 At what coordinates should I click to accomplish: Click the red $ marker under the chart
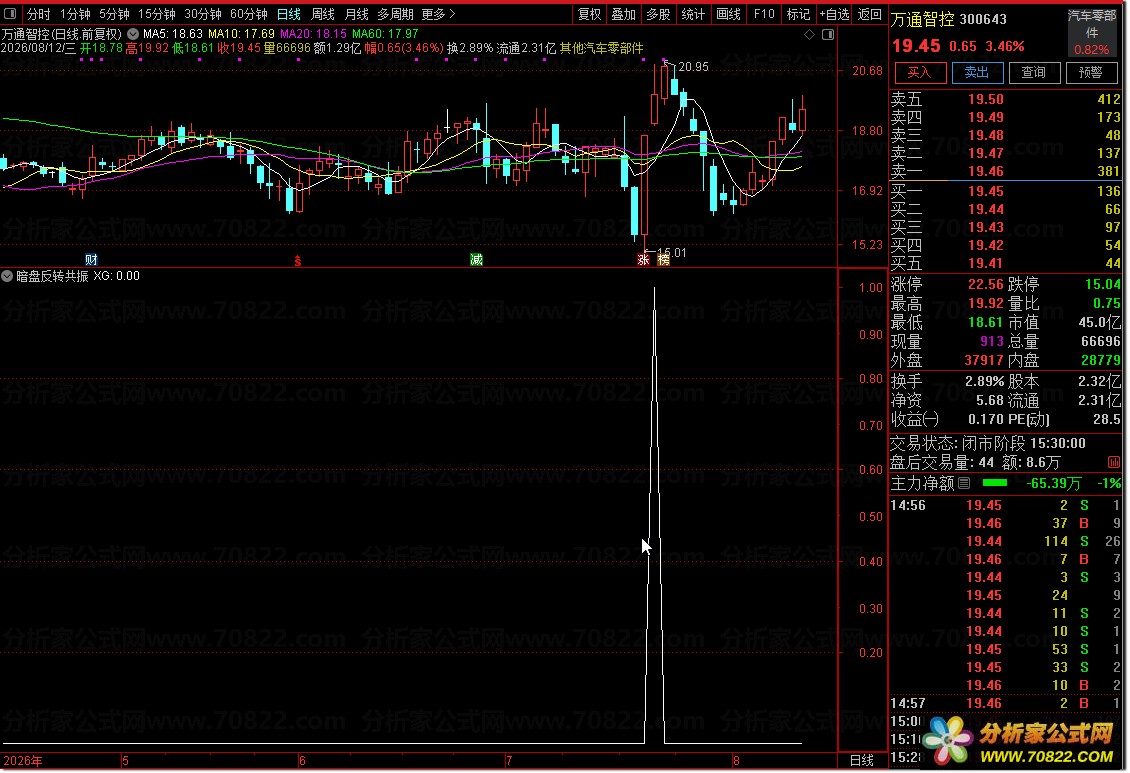tap(298, 260)
